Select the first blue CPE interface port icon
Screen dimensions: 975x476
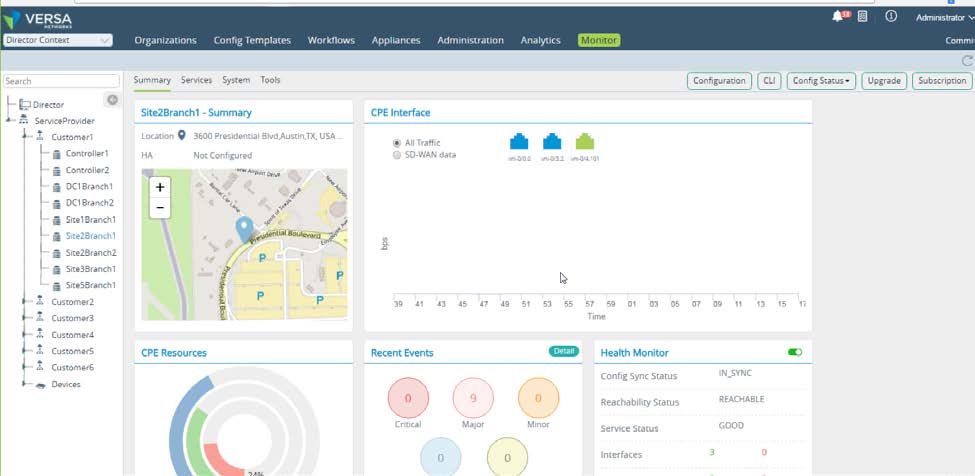click(519, 142)
